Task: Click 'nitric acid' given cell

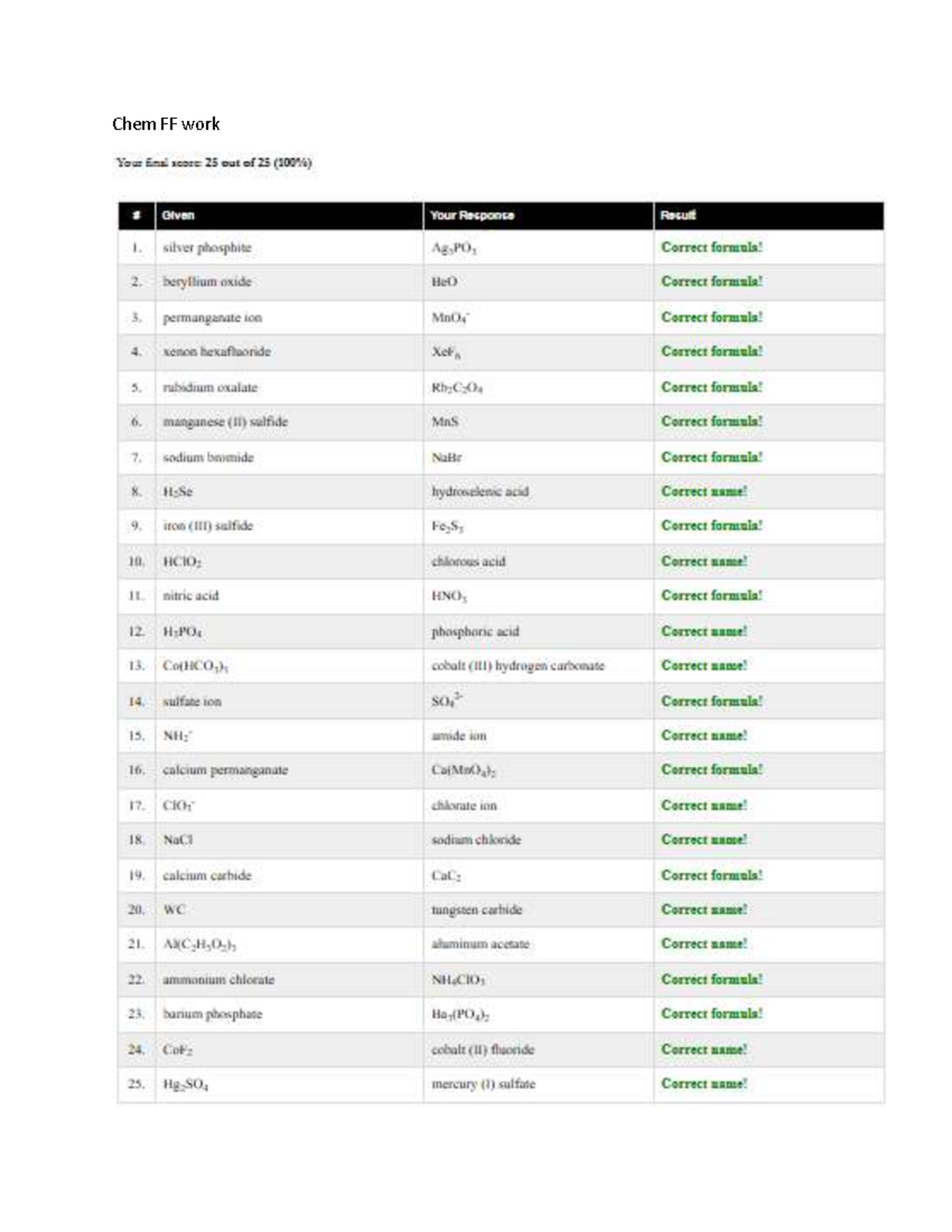Action: click(x=190, y=596)
